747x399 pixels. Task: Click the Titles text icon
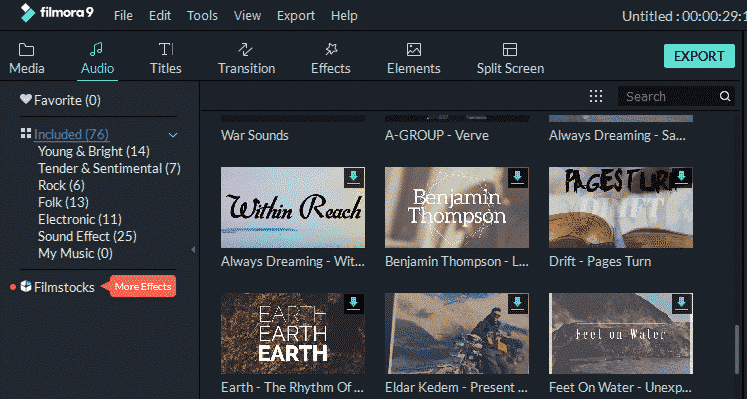point(166,49)
